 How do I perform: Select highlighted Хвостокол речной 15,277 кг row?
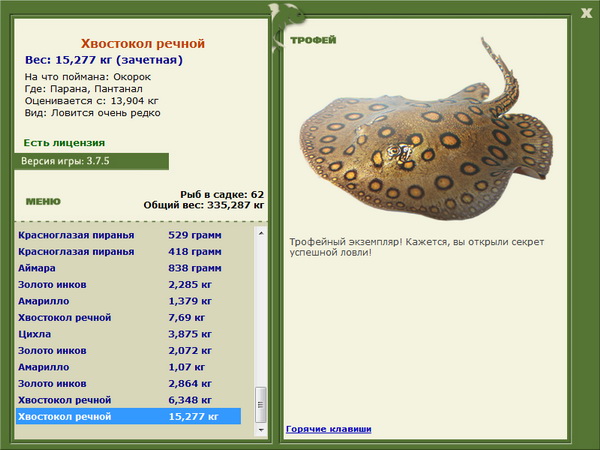pyautogui.click(x=128, y=416)
